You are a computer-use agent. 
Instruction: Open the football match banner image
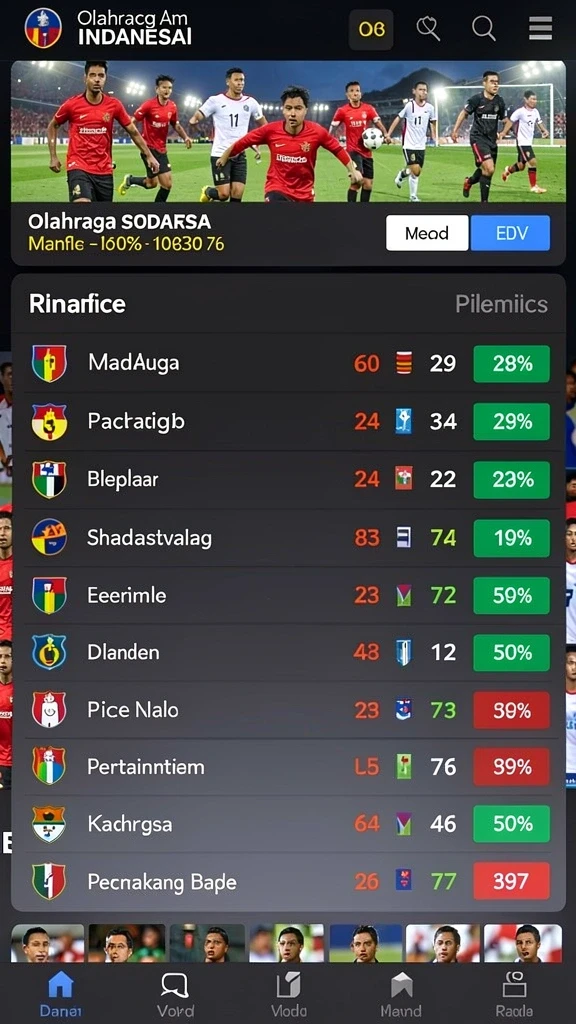(x=288, y=131)
